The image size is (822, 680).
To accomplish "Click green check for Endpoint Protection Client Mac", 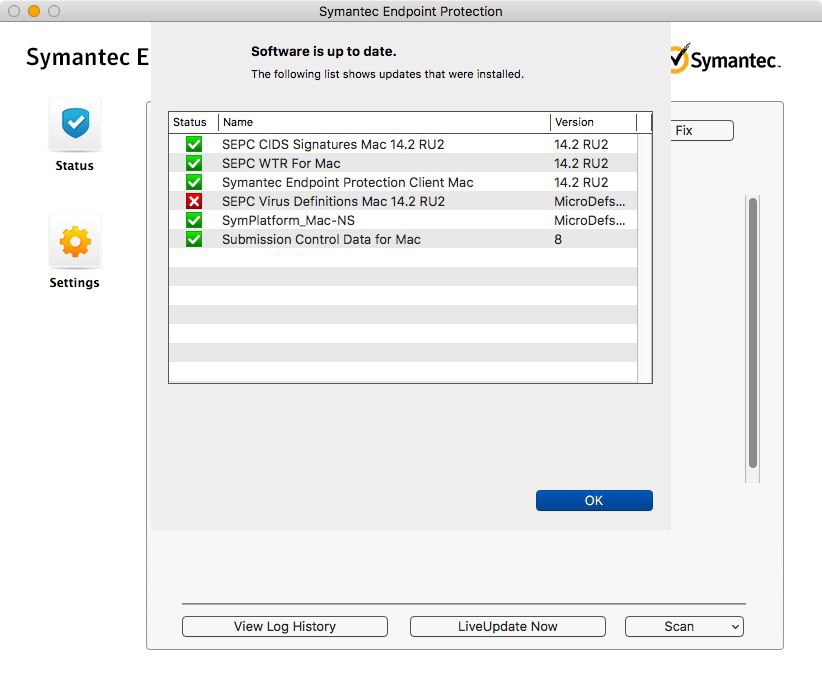I will tap(194, 182).
